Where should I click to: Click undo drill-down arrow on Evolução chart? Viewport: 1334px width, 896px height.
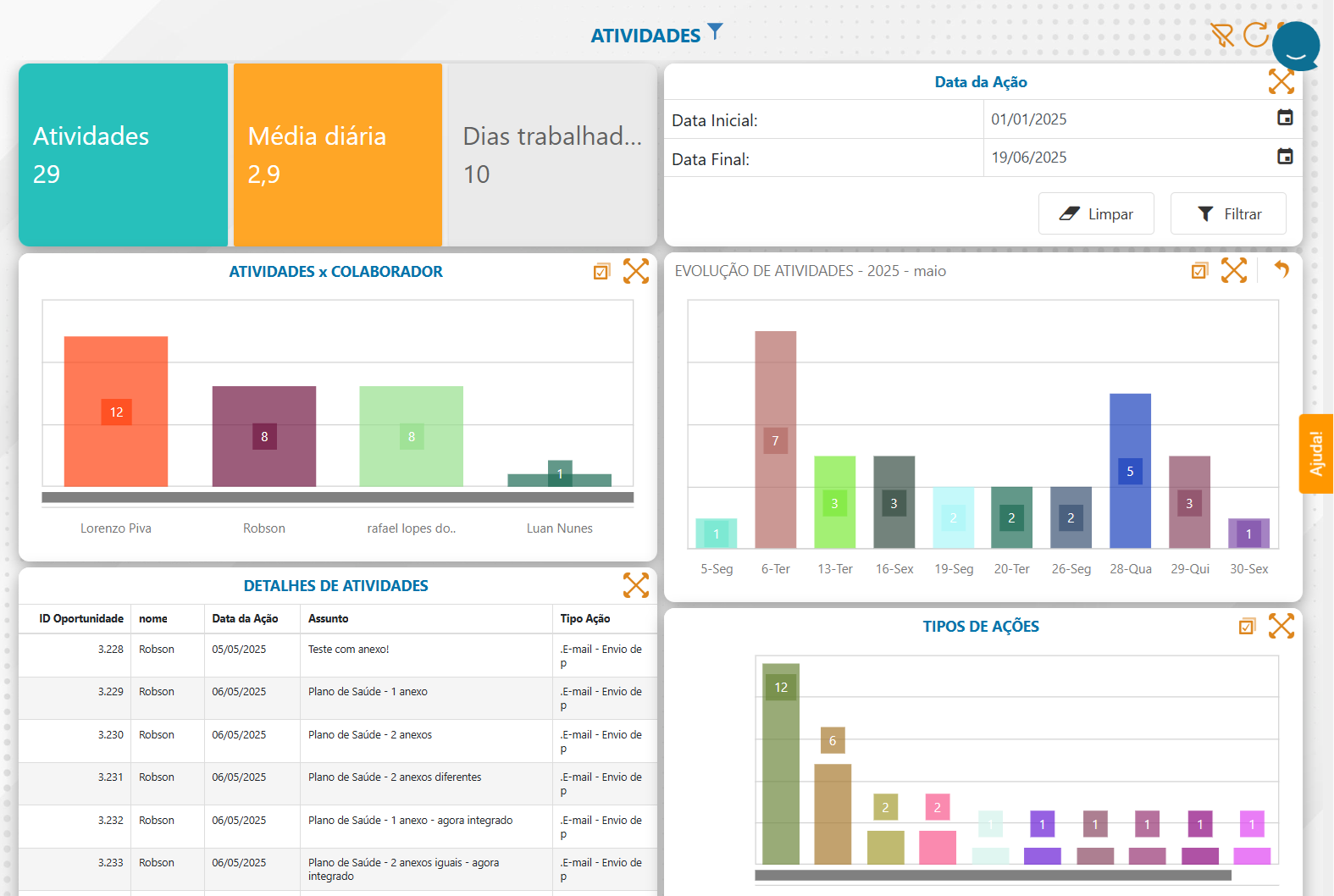click(1281, 270)
